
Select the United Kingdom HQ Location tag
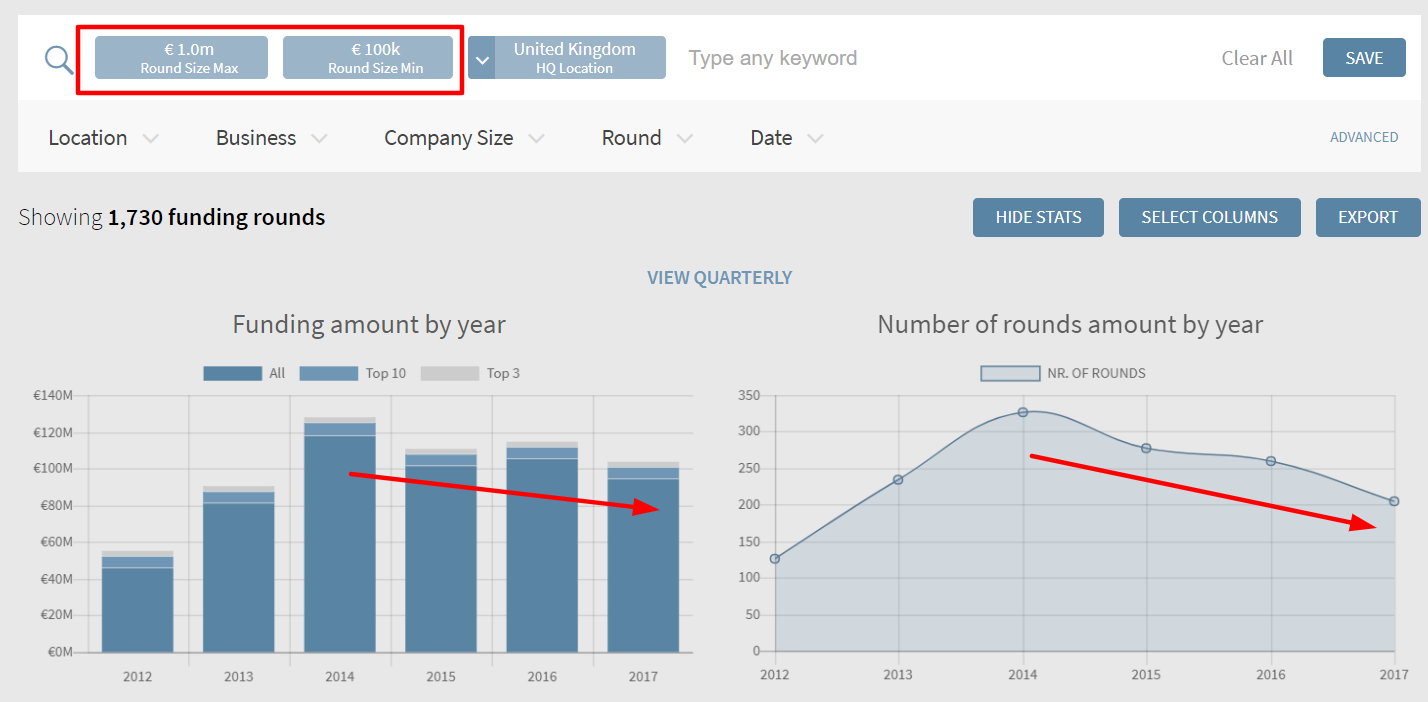574,58
